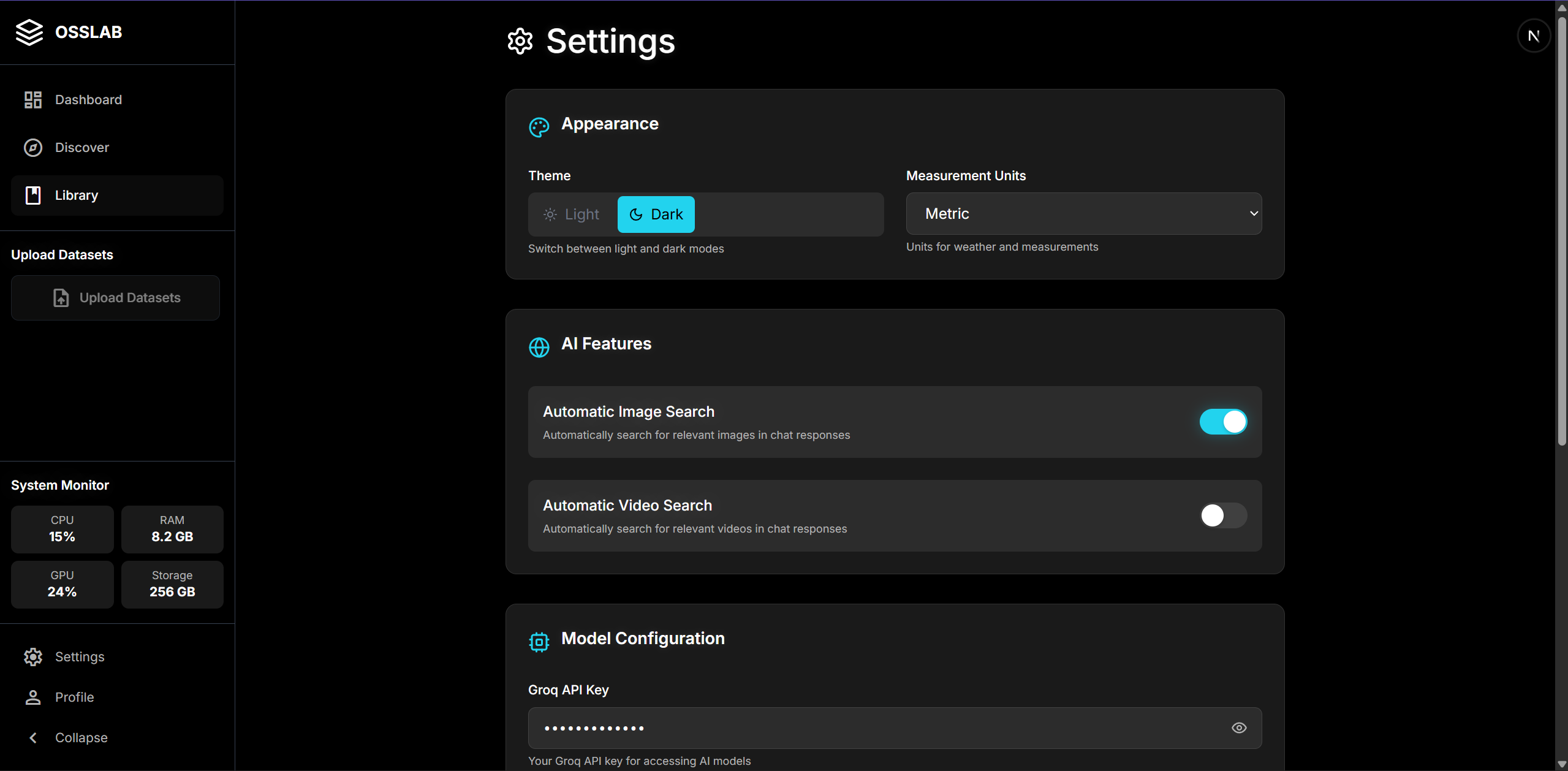Show the Groq API key with eye icon

[1238, 728]
